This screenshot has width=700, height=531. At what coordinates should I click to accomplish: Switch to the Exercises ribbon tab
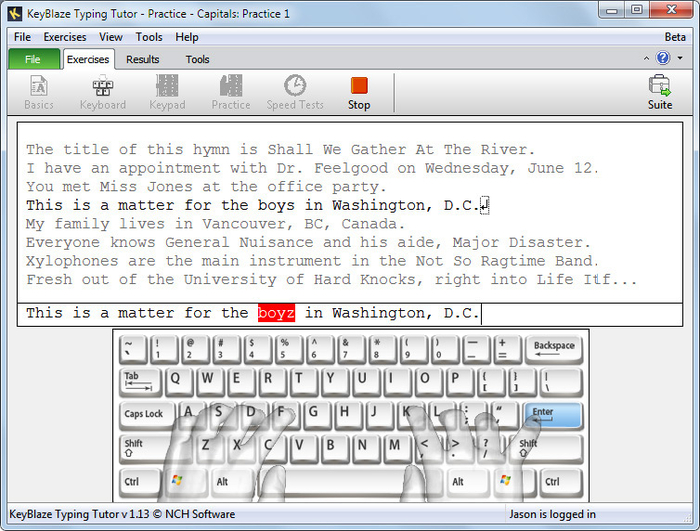click(x=88, y=59)
